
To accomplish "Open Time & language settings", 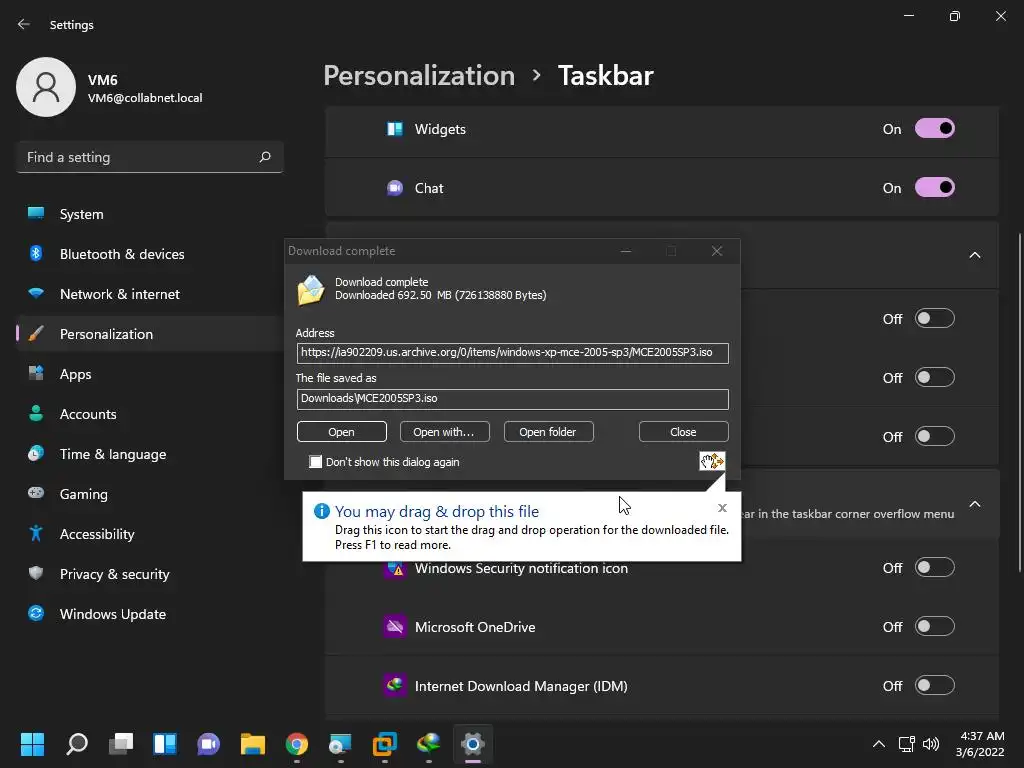I will [x=150, y=454].
